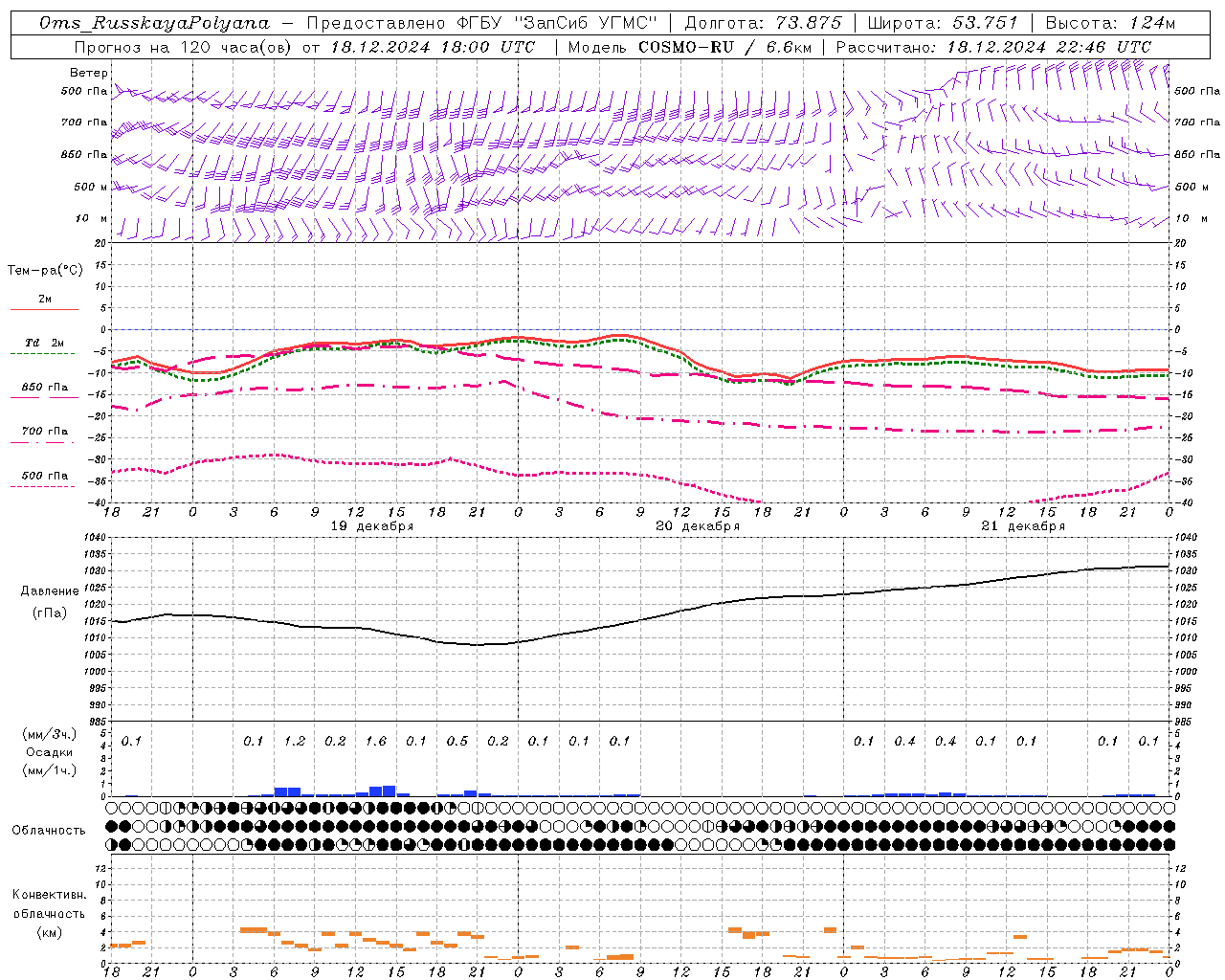
Task: Click the Рассчитано: 18.12.2024 22:46 UTC text
Action: [x=992, y=46]
